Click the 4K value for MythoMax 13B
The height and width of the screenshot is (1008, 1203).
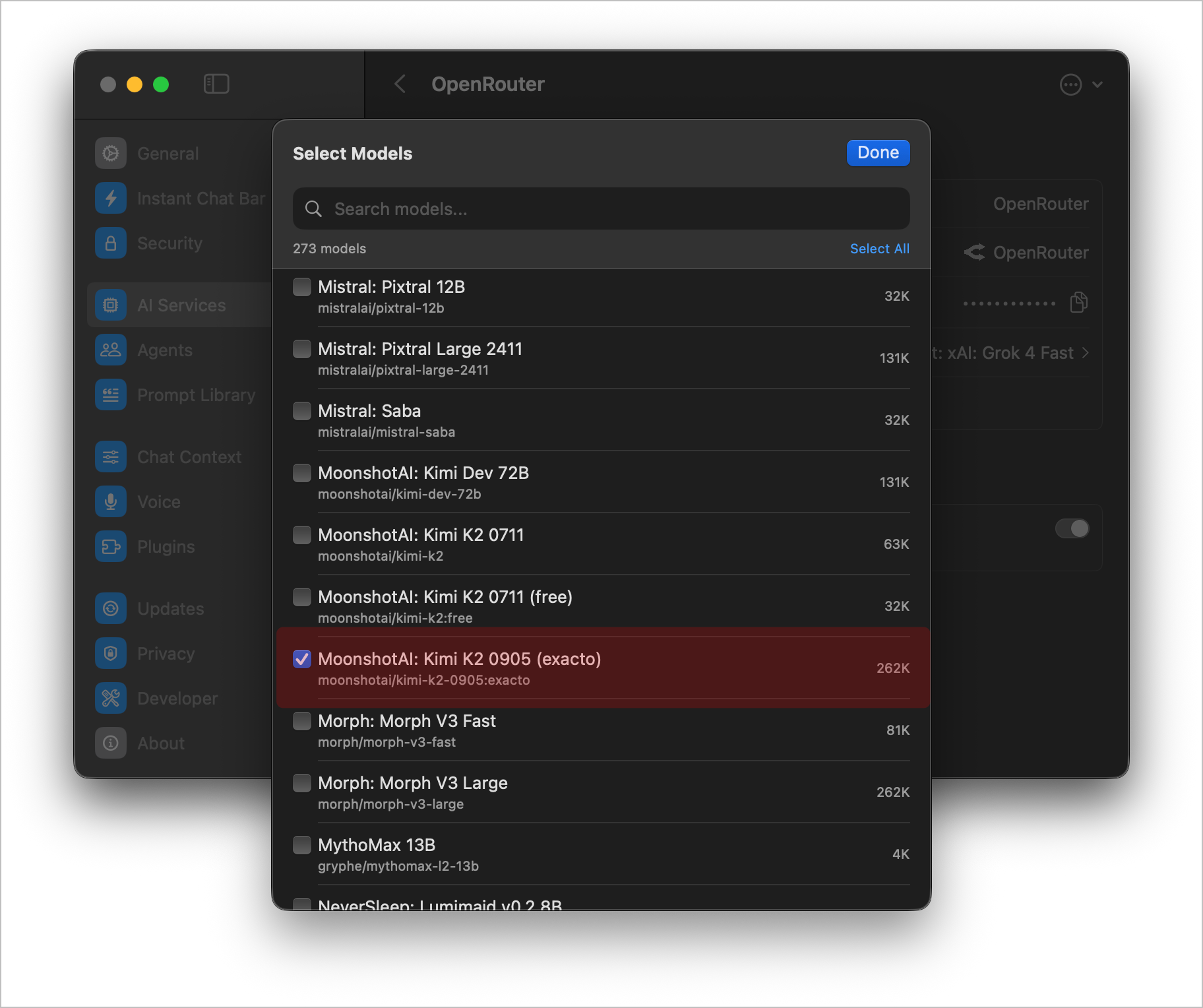coord(901,854)
